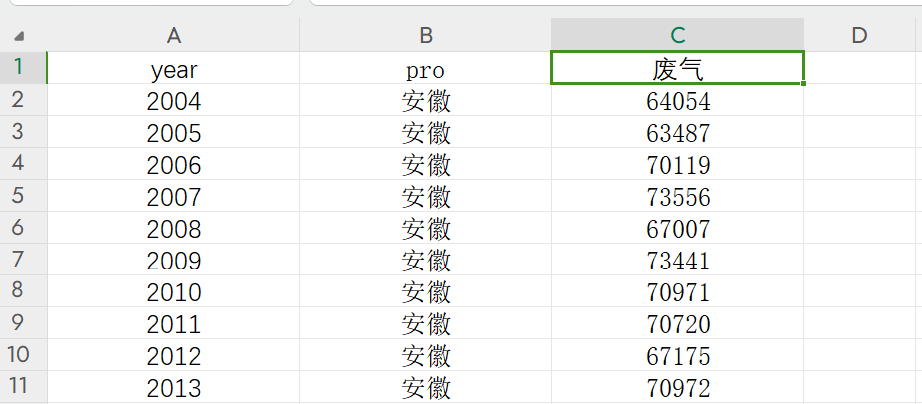Select column A header
This screenshot has height=404, width=922.
pos(174,36)
